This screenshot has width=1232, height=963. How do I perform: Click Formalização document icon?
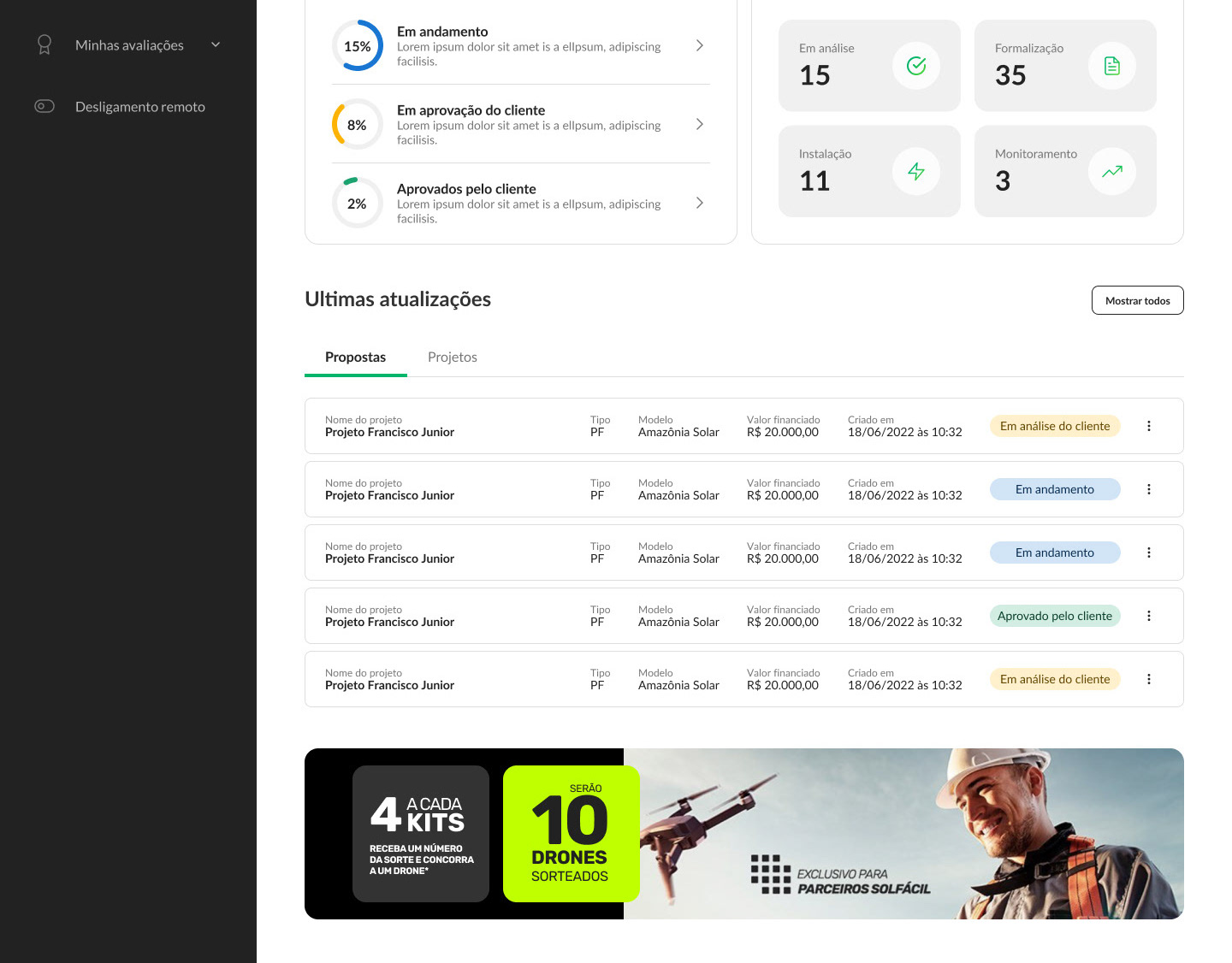[1112, 66]
